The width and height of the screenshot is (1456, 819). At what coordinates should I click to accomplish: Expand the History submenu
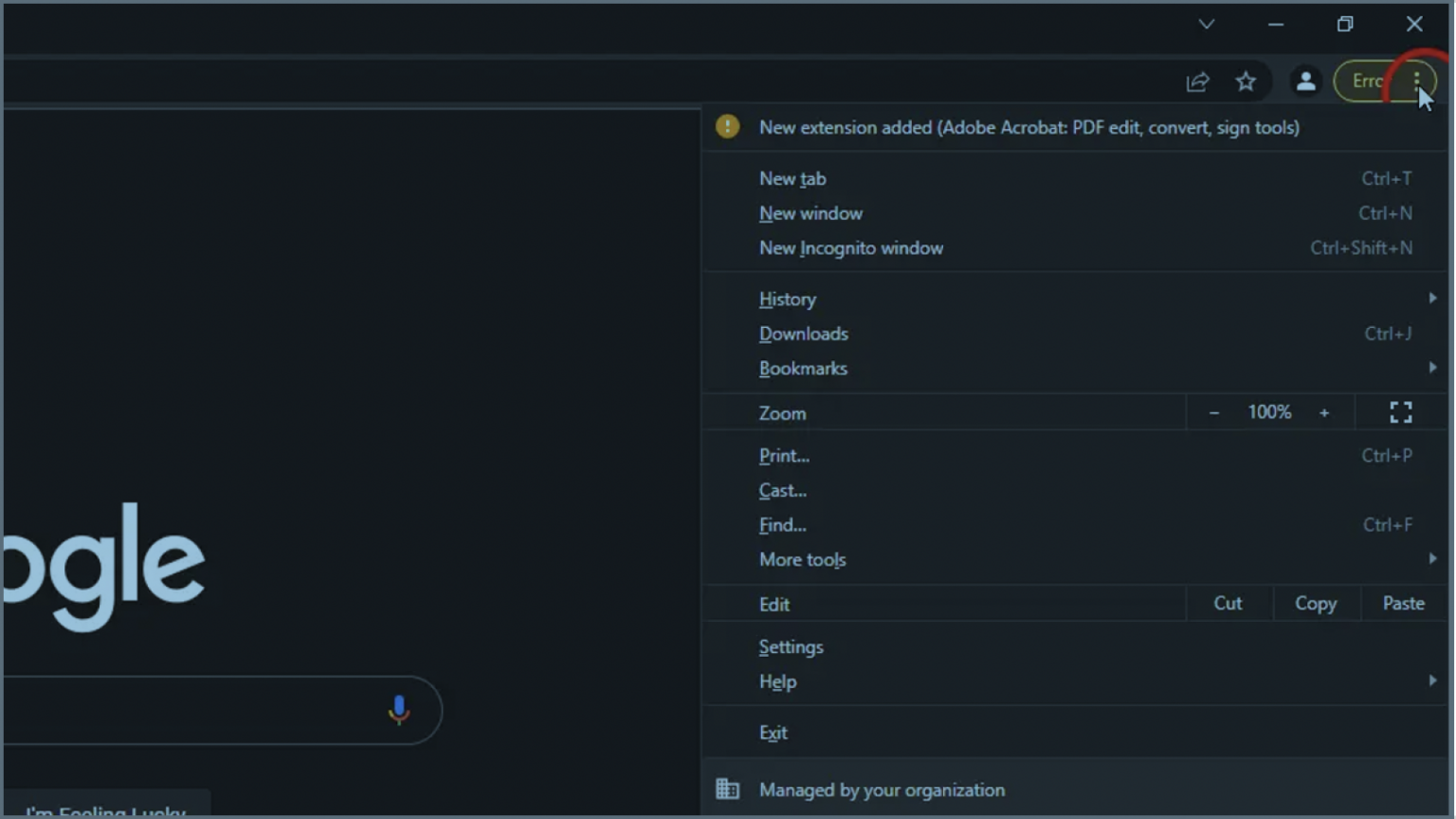[1075, 299]
